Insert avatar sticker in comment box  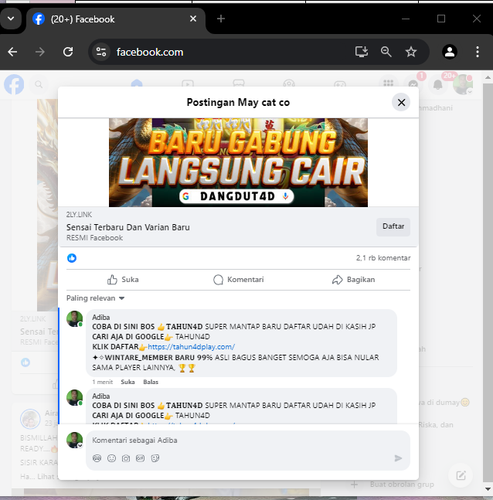click(x=97, y=458)
